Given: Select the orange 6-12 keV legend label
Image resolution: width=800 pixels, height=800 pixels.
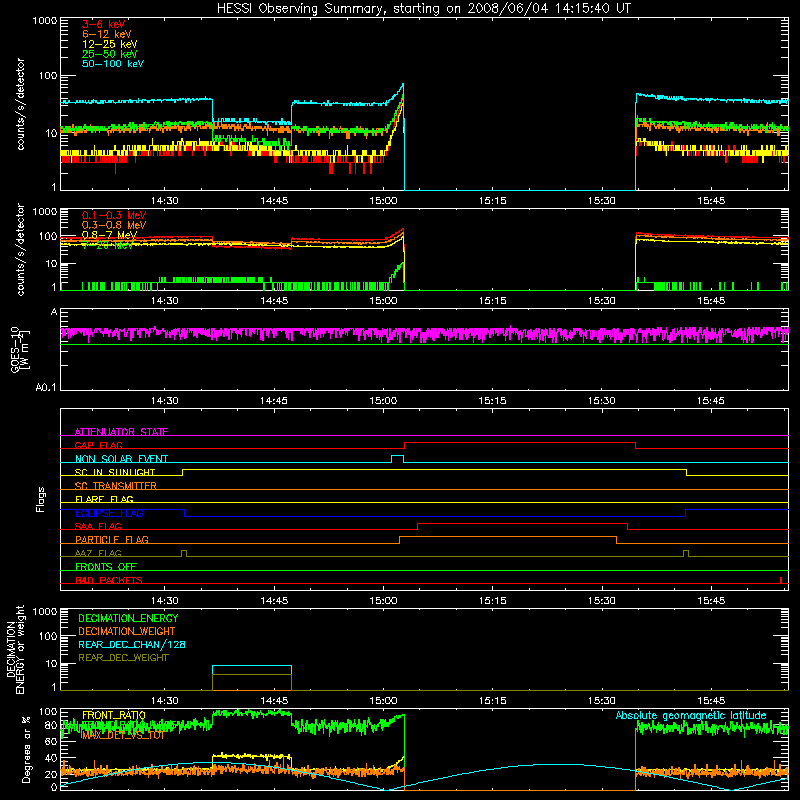Looking at the screenshot, I should 107,34.
